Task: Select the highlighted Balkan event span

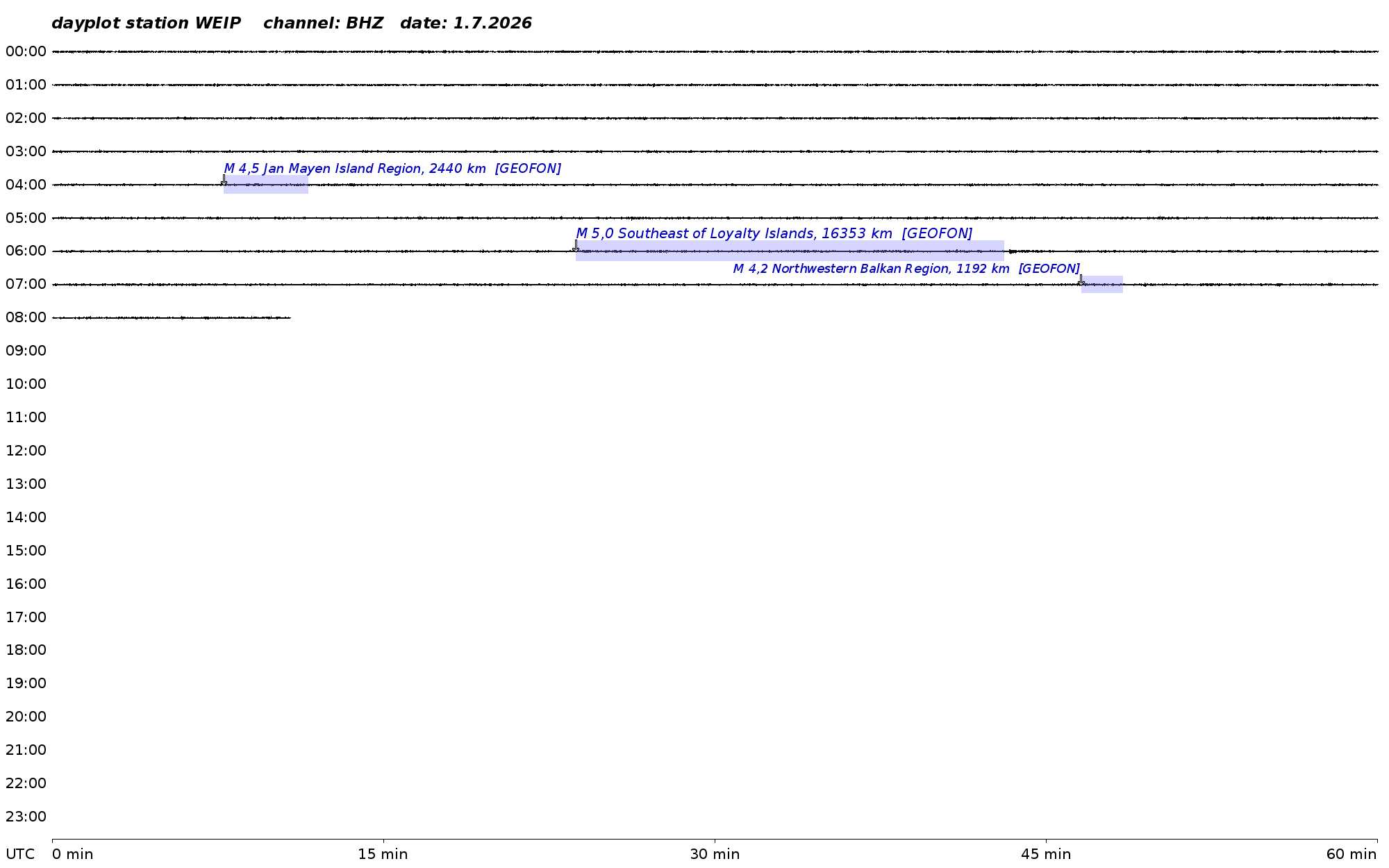Action: [1102, 284]
